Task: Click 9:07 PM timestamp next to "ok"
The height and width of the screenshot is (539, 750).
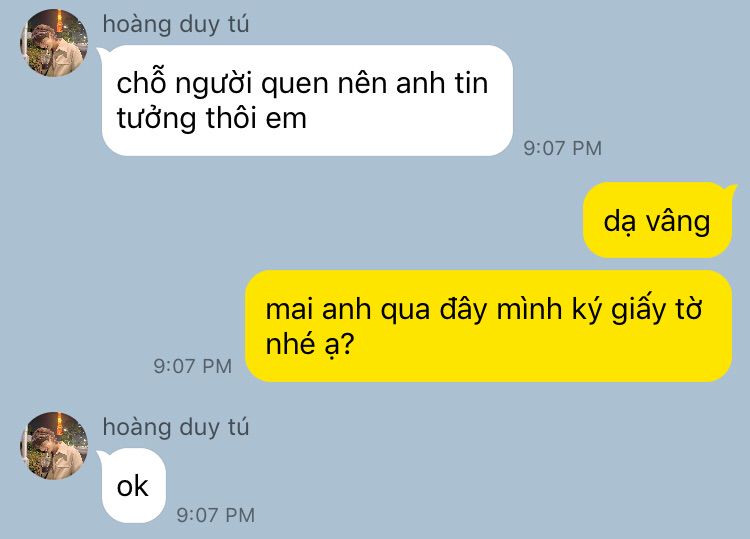Action: (216, 515)
